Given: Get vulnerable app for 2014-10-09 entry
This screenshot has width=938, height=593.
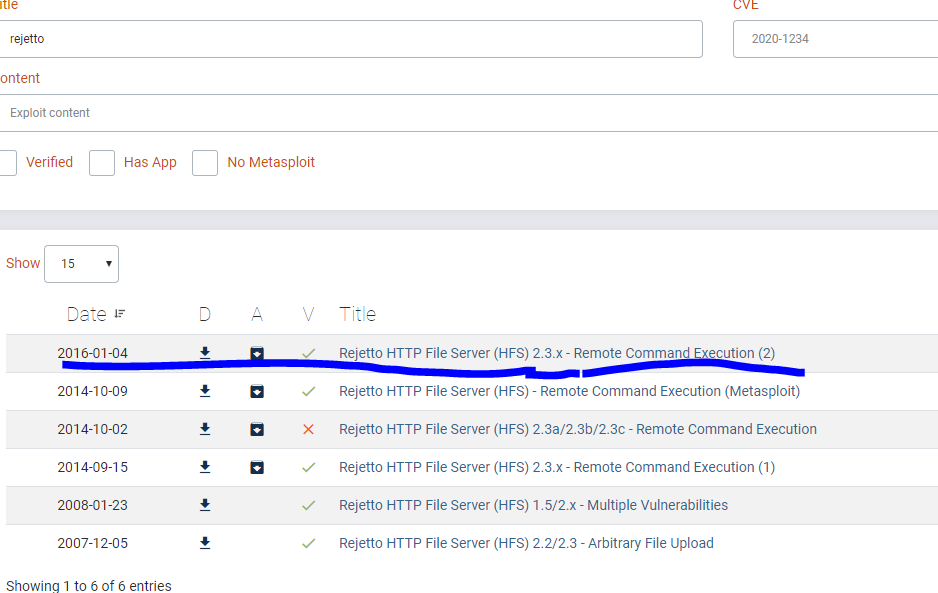Looking at the screenshot, I should [x=257, y=391].
